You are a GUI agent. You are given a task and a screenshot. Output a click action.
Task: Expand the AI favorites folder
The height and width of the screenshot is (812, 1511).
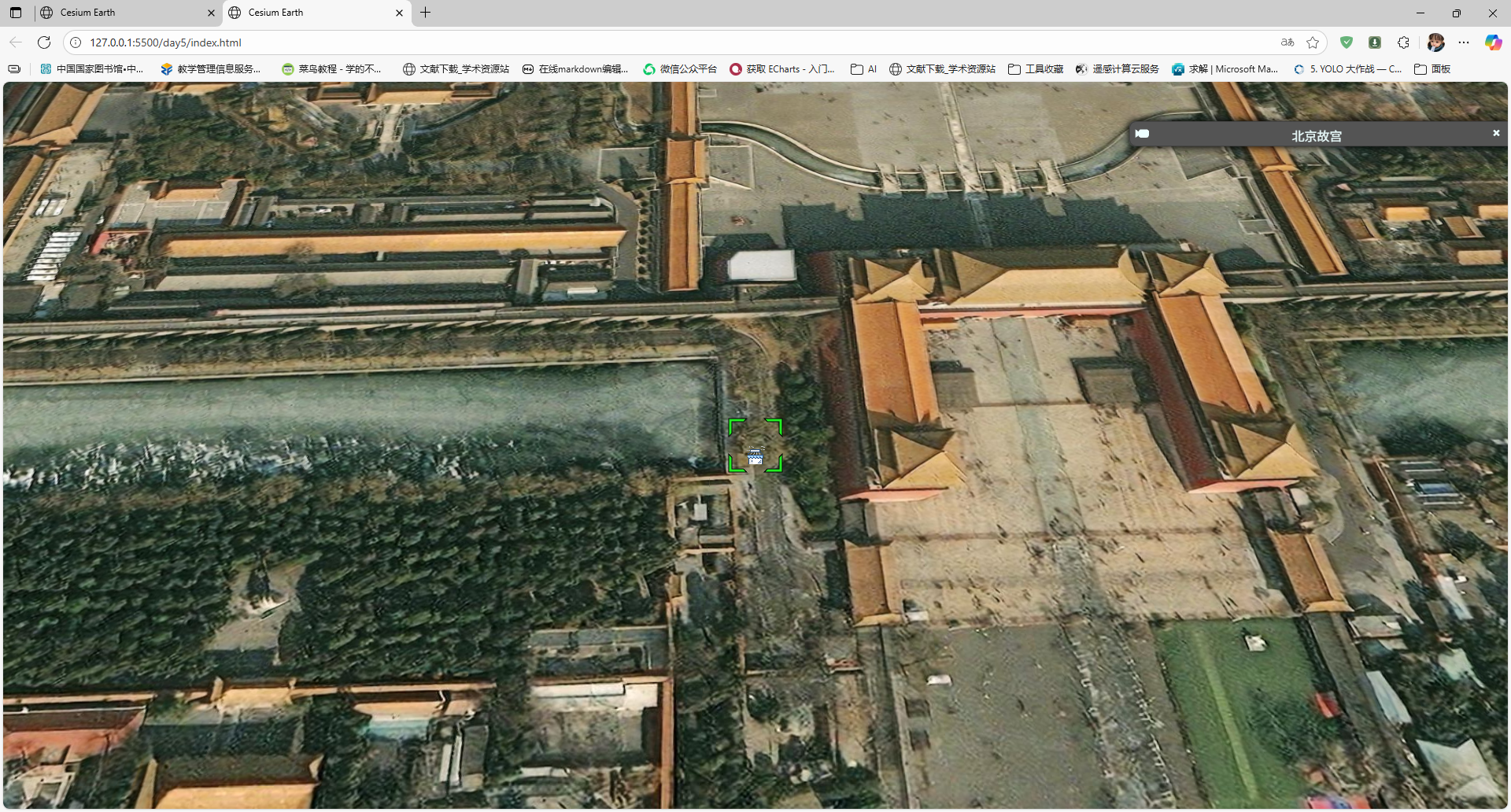(864, 69)
